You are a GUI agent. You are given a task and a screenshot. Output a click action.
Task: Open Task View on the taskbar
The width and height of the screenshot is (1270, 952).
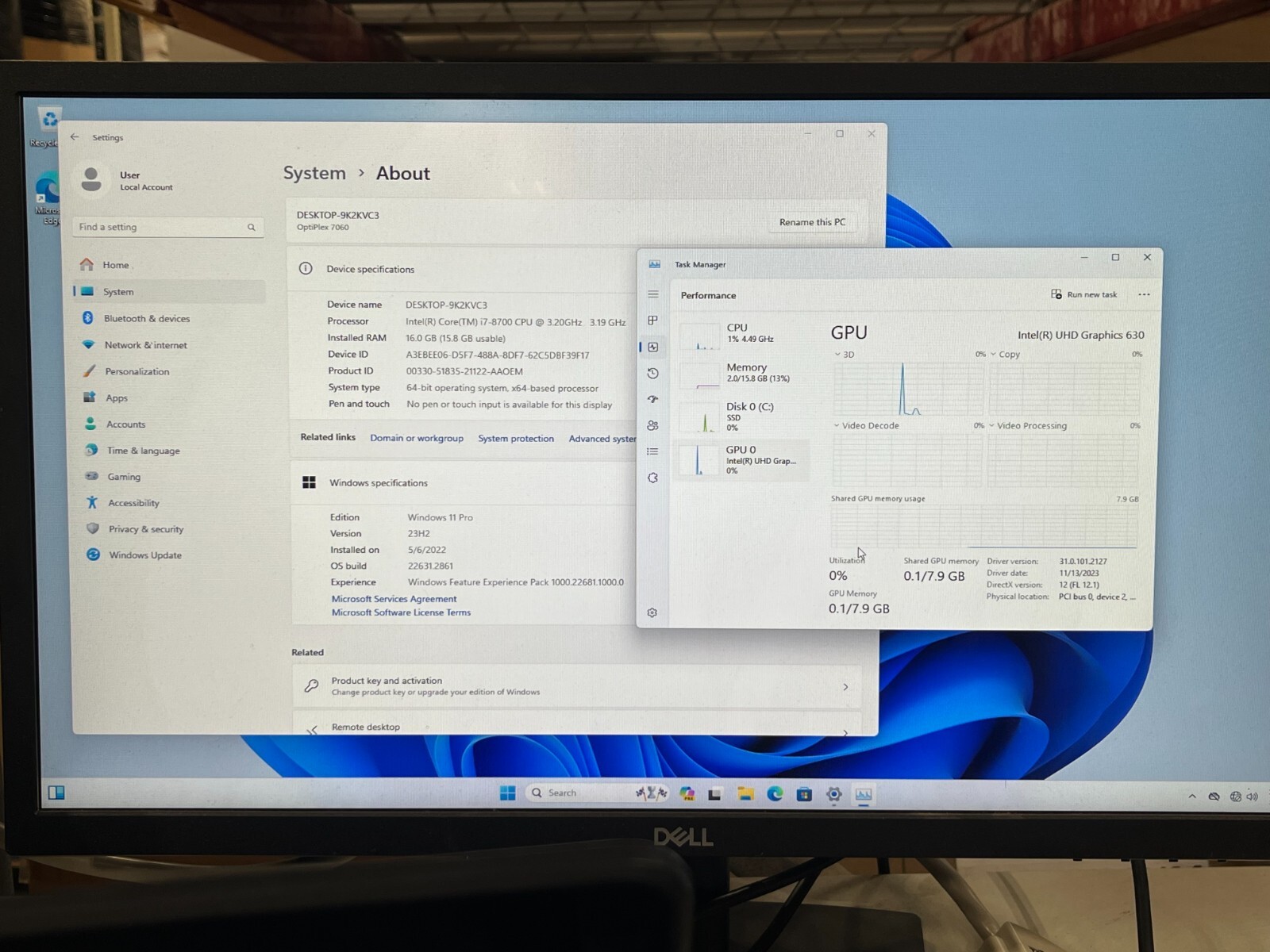point(715,794)
